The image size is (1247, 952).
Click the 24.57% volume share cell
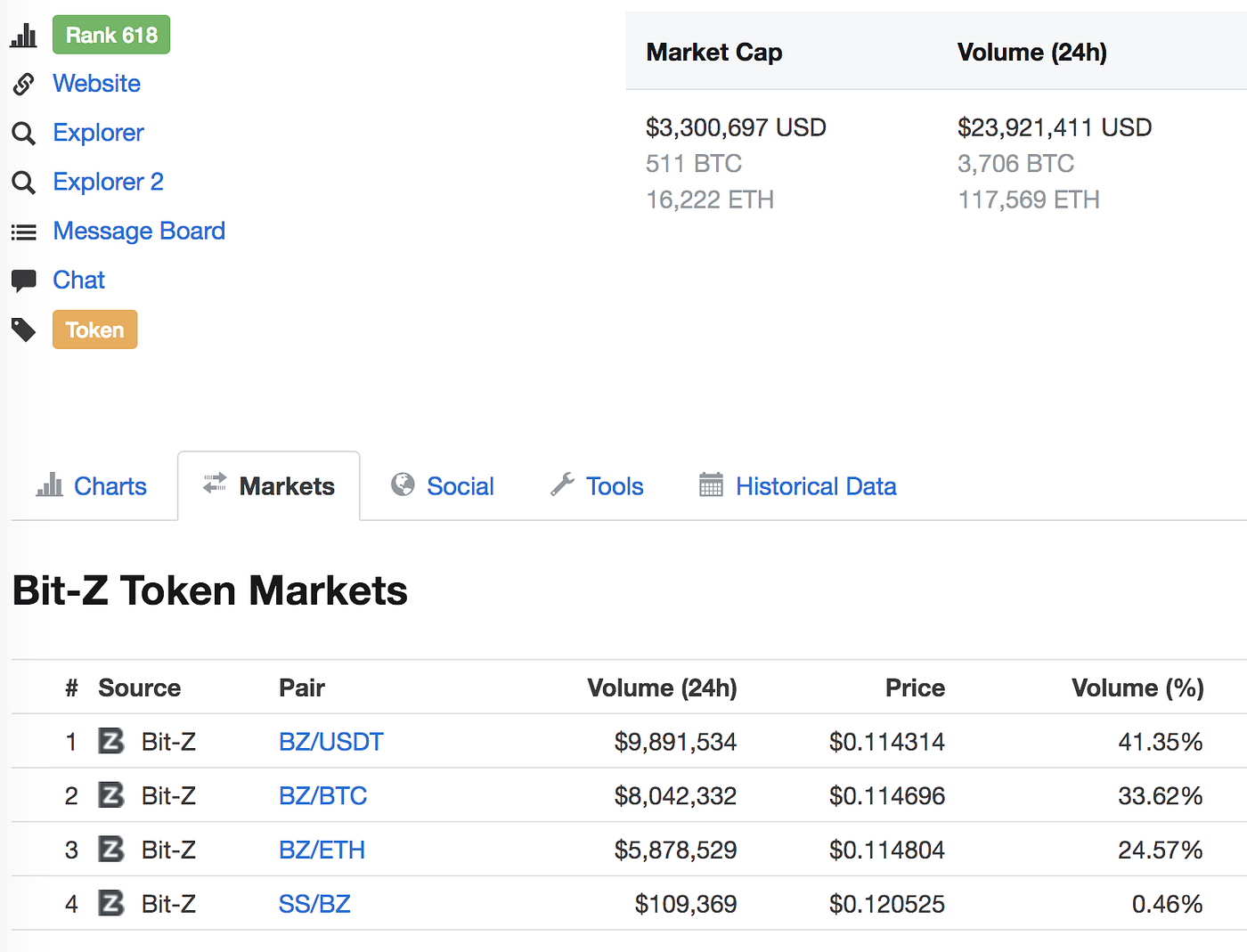1161,850
